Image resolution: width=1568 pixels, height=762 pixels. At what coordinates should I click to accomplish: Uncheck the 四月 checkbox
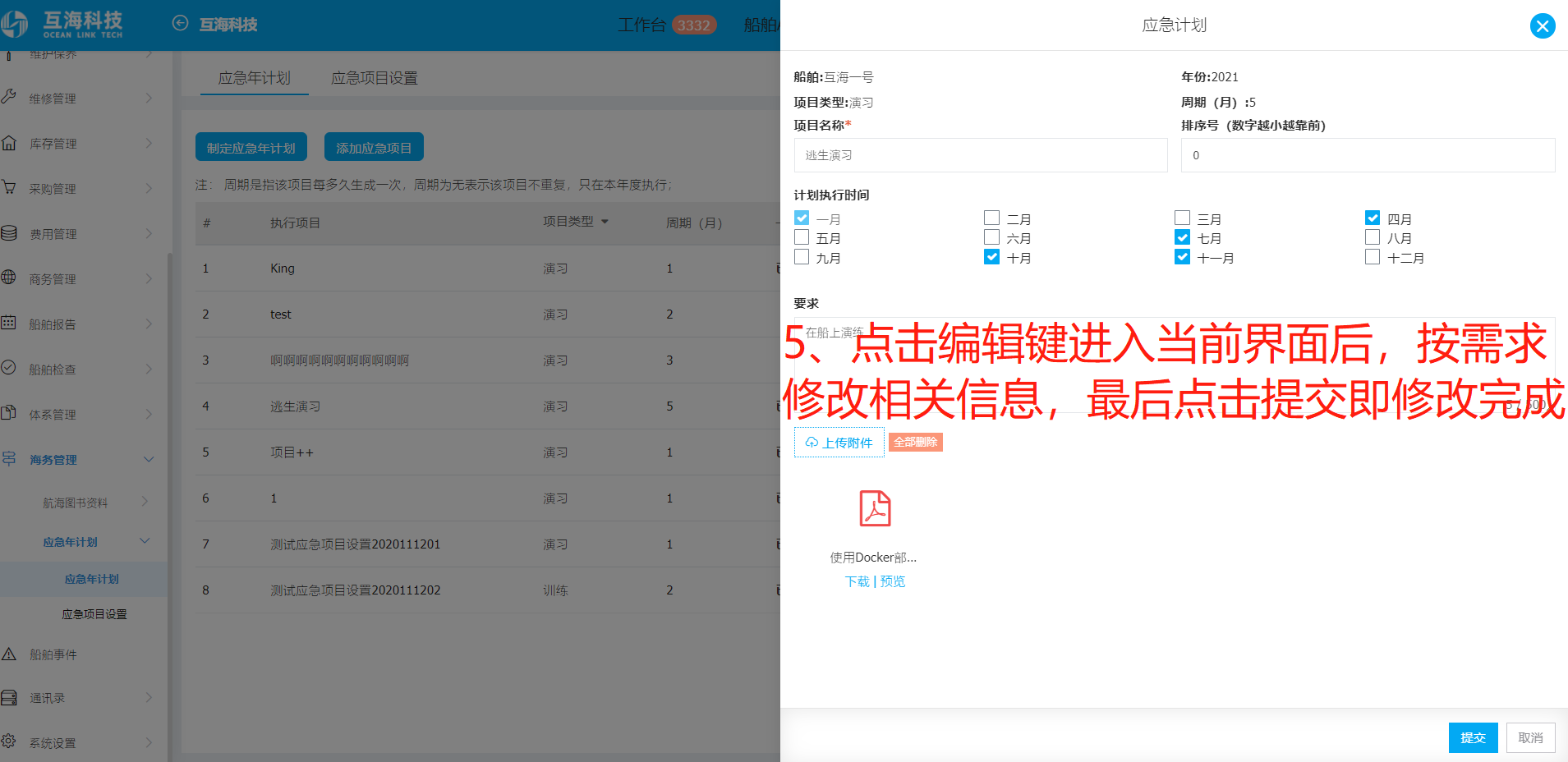1373,218
